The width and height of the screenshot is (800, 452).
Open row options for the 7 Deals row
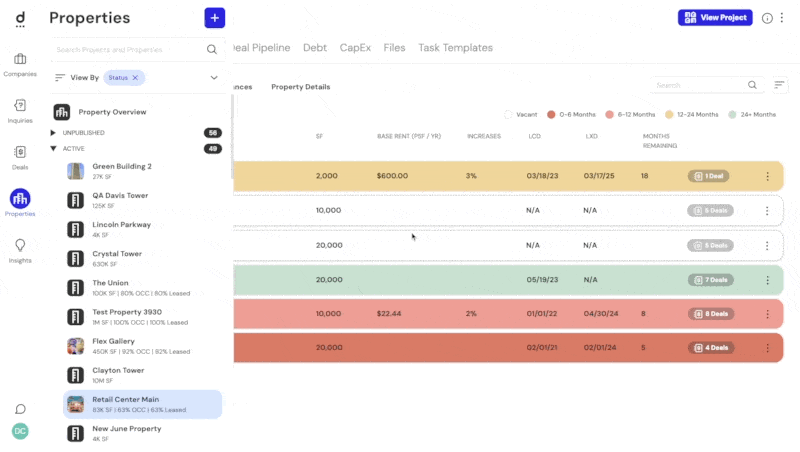(767, 280)
